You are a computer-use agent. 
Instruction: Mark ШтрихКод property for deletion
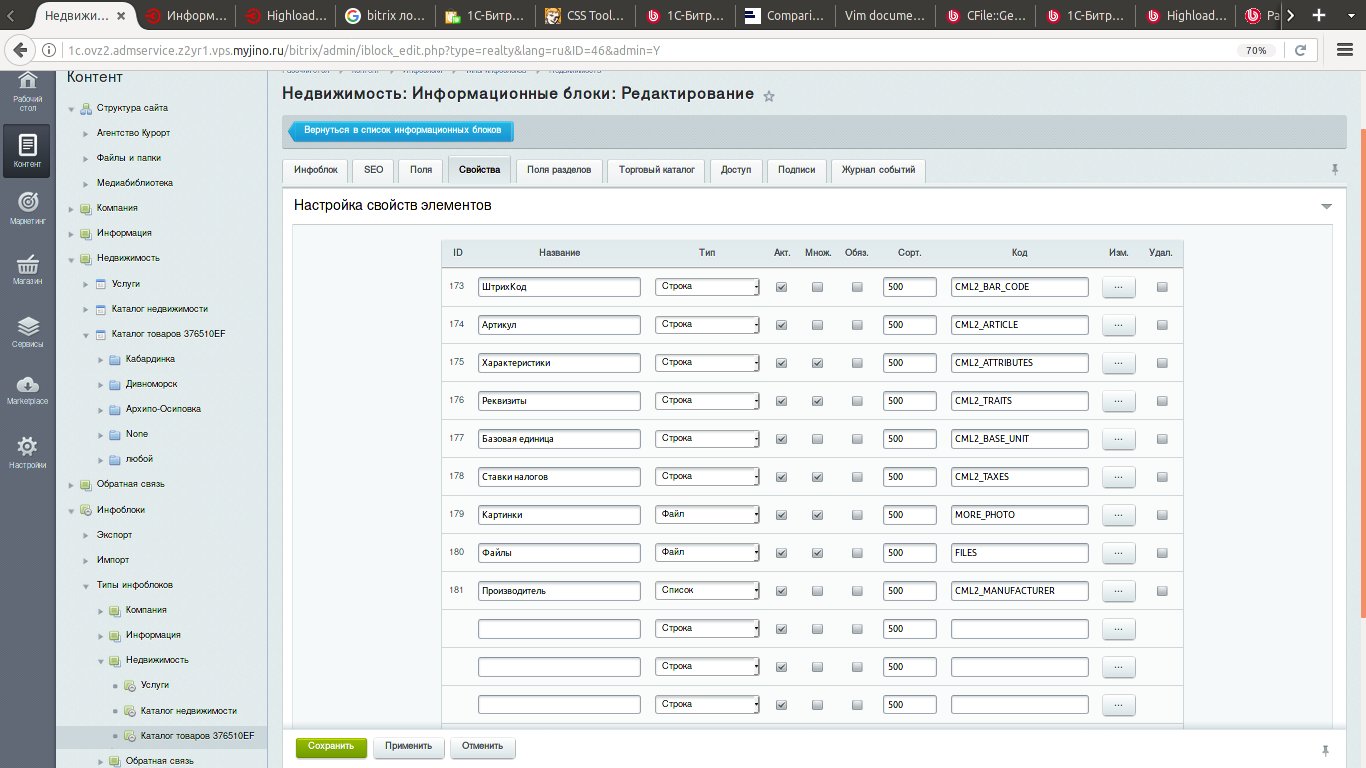1161,287
